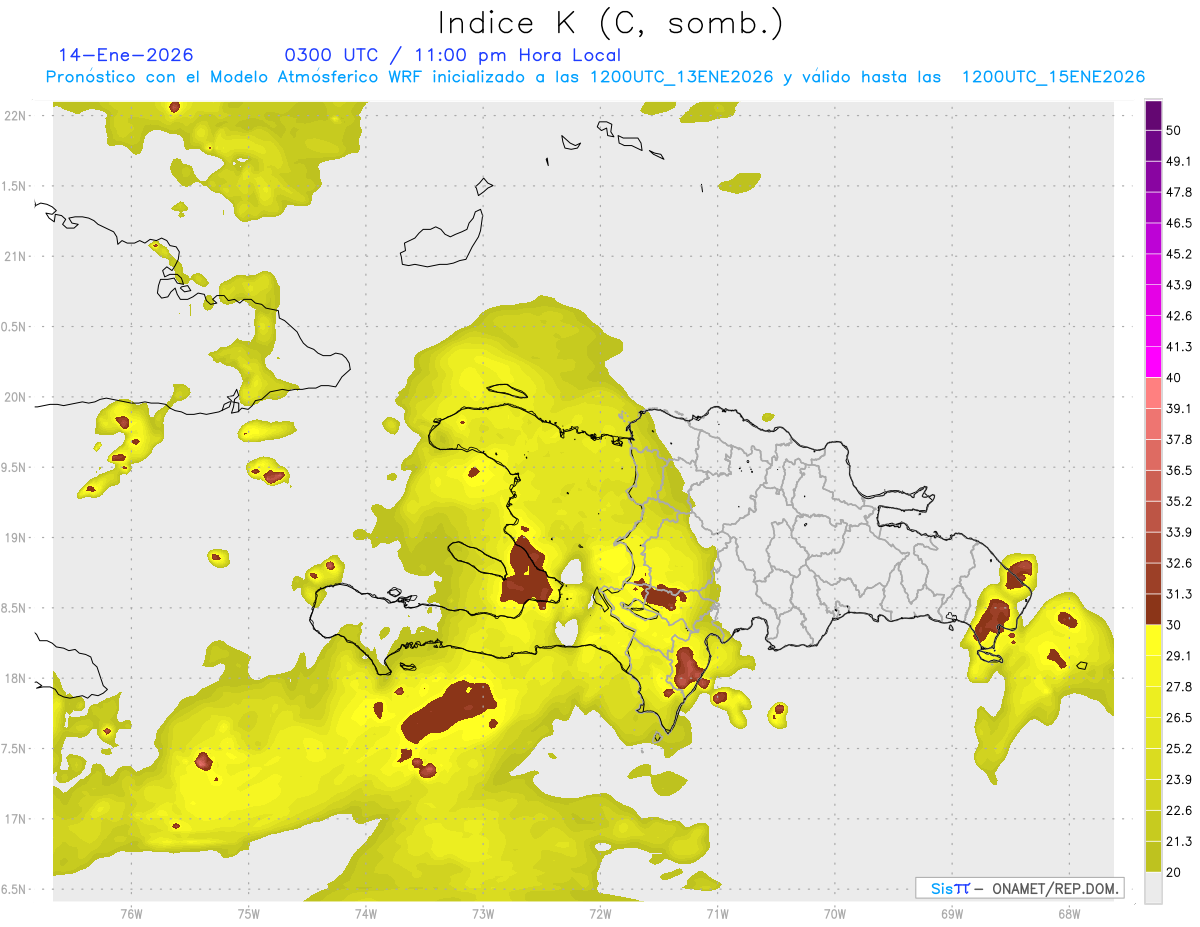The image size is (1200, 927).
Task: Click the "35.2" colorbar value
Action: [1179, 501]
